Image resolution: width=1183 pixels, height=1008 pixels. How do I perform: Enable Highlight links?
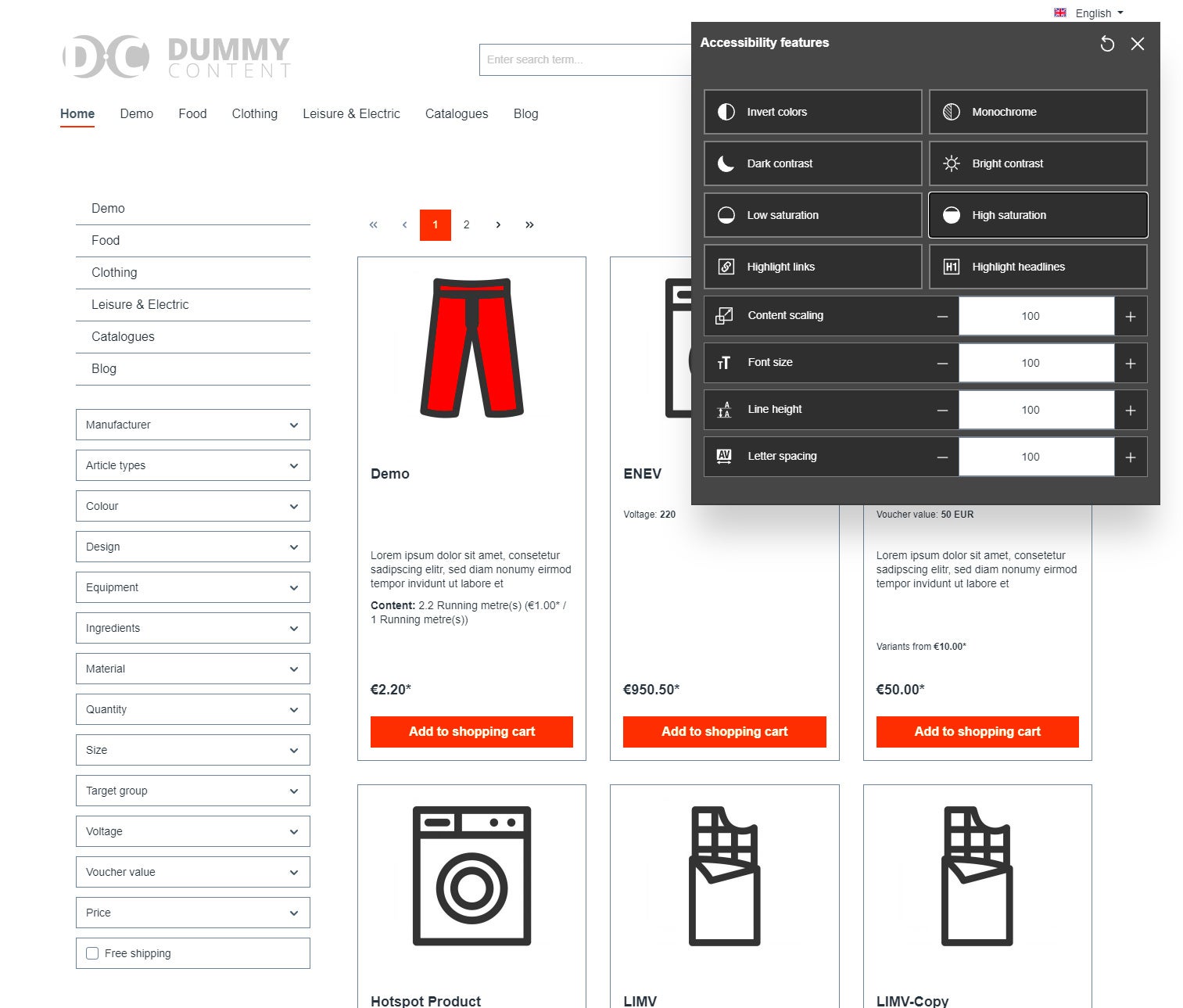point(813,267)
